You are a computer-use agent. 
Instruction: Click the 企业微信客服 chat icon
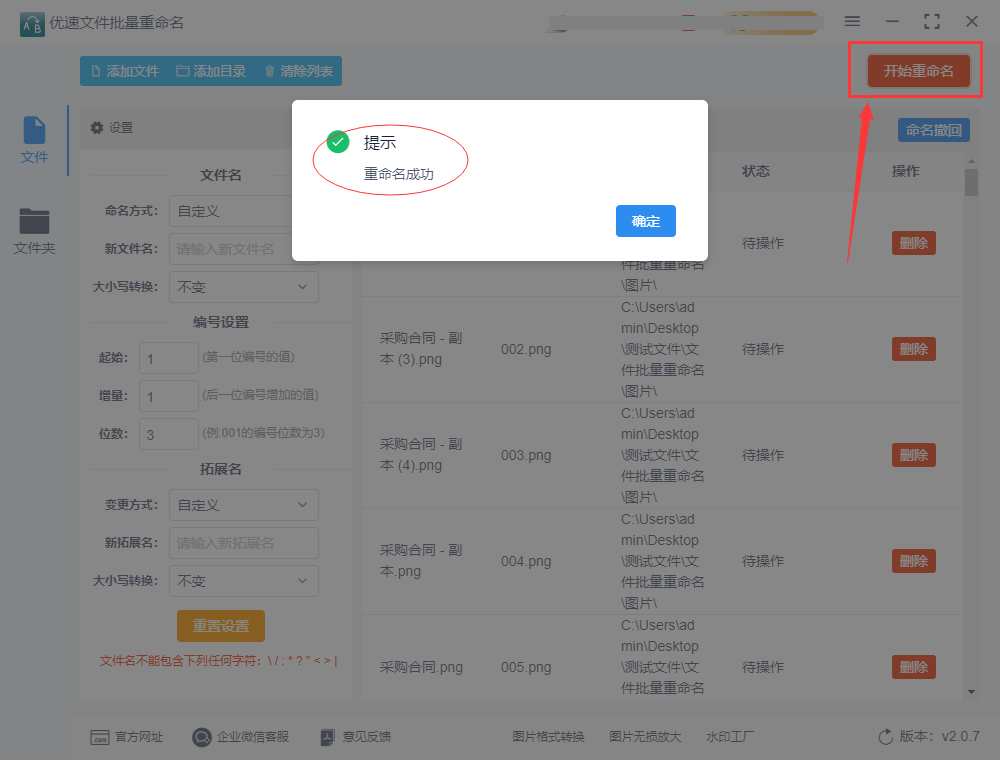[202, 738]
